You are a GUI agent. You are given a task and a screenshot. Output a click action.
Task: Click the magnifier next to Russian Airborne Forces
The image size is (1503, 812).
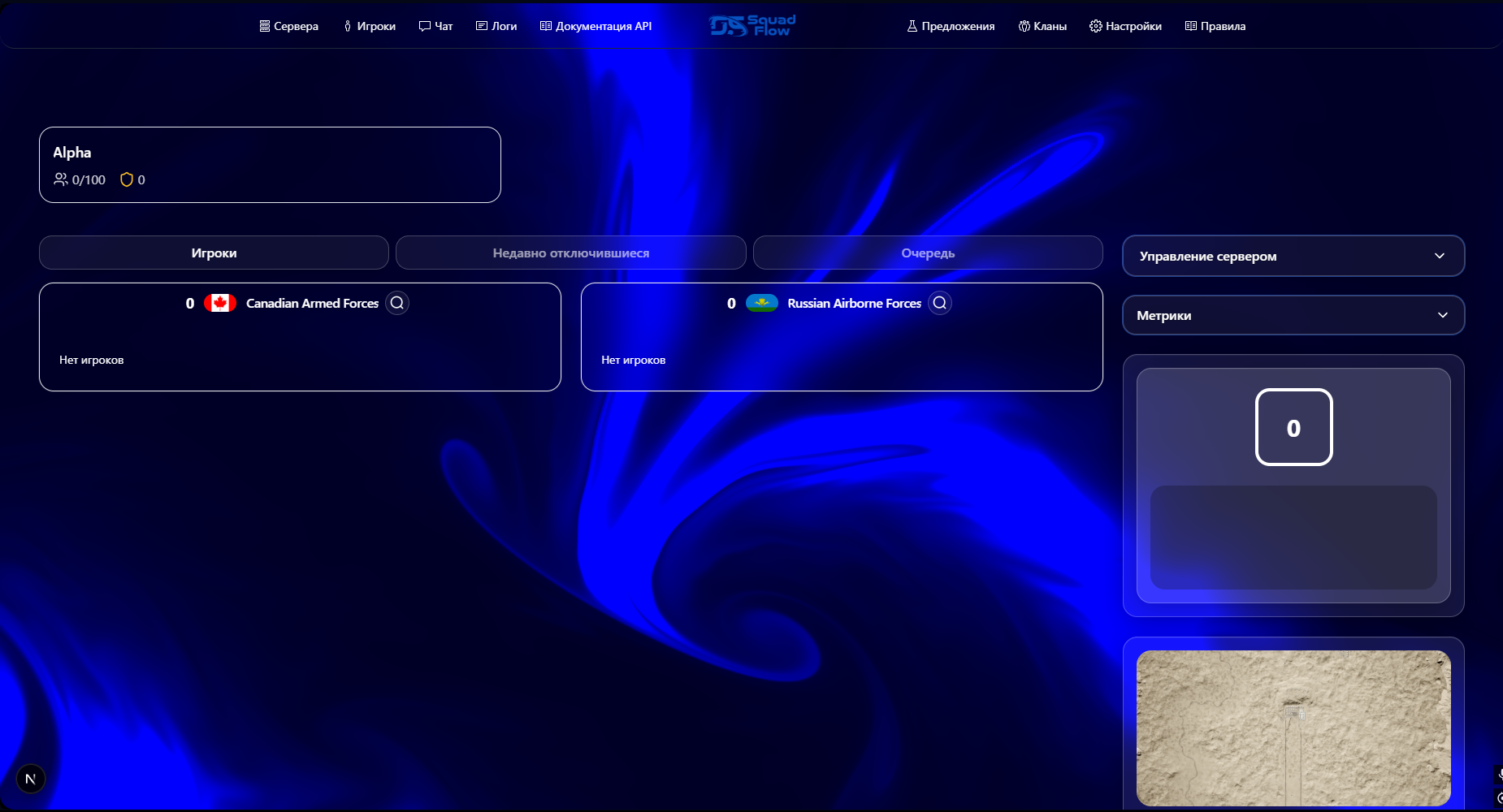tap(941, 303)
